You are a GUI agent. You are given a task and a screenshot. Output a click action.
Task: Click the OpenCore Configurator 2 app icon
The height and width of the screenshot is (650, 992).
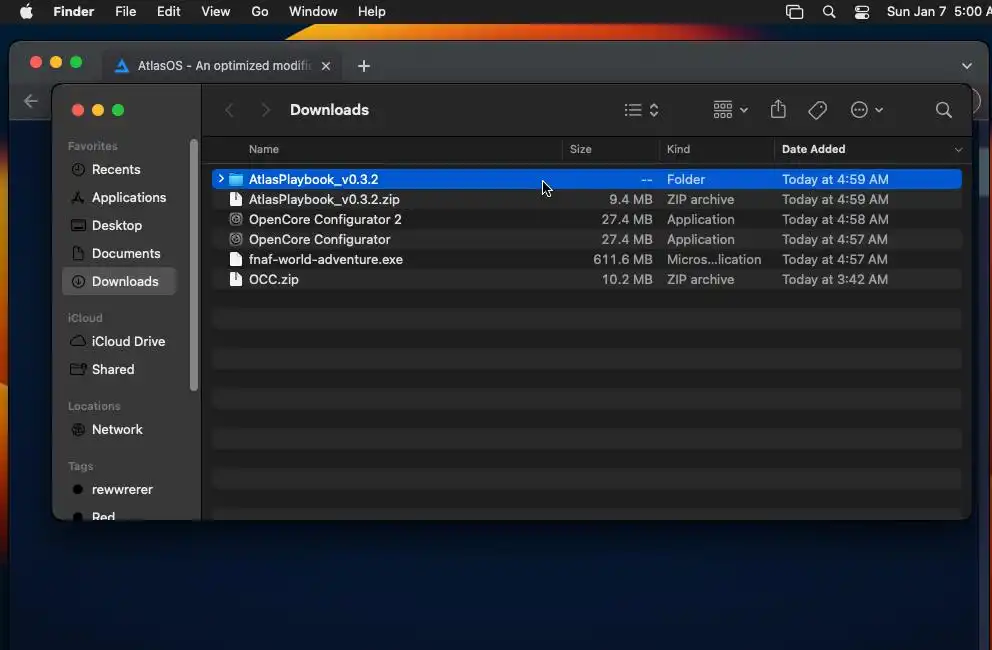(x=236, y=220)
